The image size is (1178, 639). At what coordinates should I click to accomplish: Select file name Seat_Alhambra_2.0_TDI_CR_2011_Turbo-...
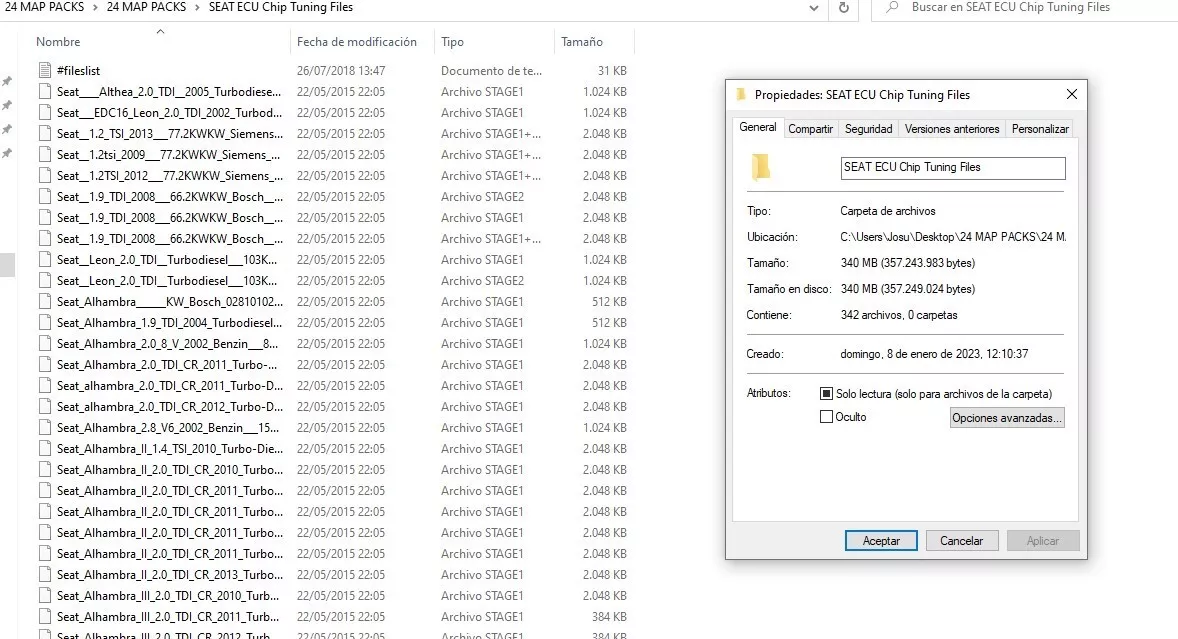[x=167, y=365]
